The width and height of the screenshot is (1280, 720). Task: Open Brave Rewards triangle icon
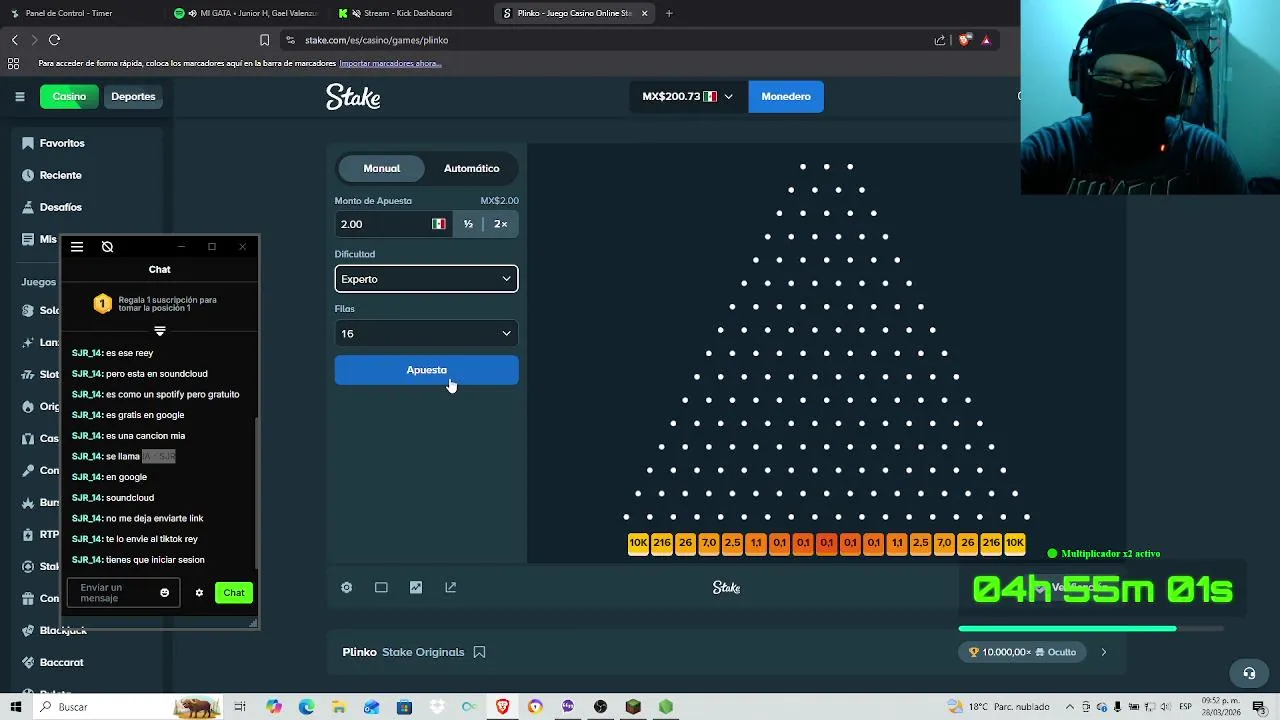[986, 40]
